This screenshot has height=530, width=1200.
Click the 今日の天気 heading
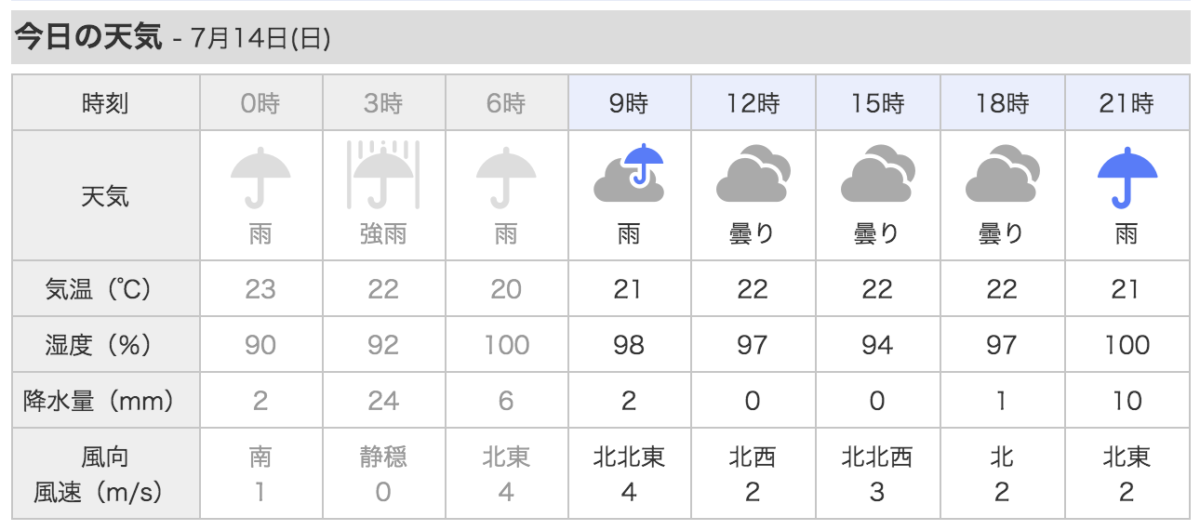click(x=87, y=38)
